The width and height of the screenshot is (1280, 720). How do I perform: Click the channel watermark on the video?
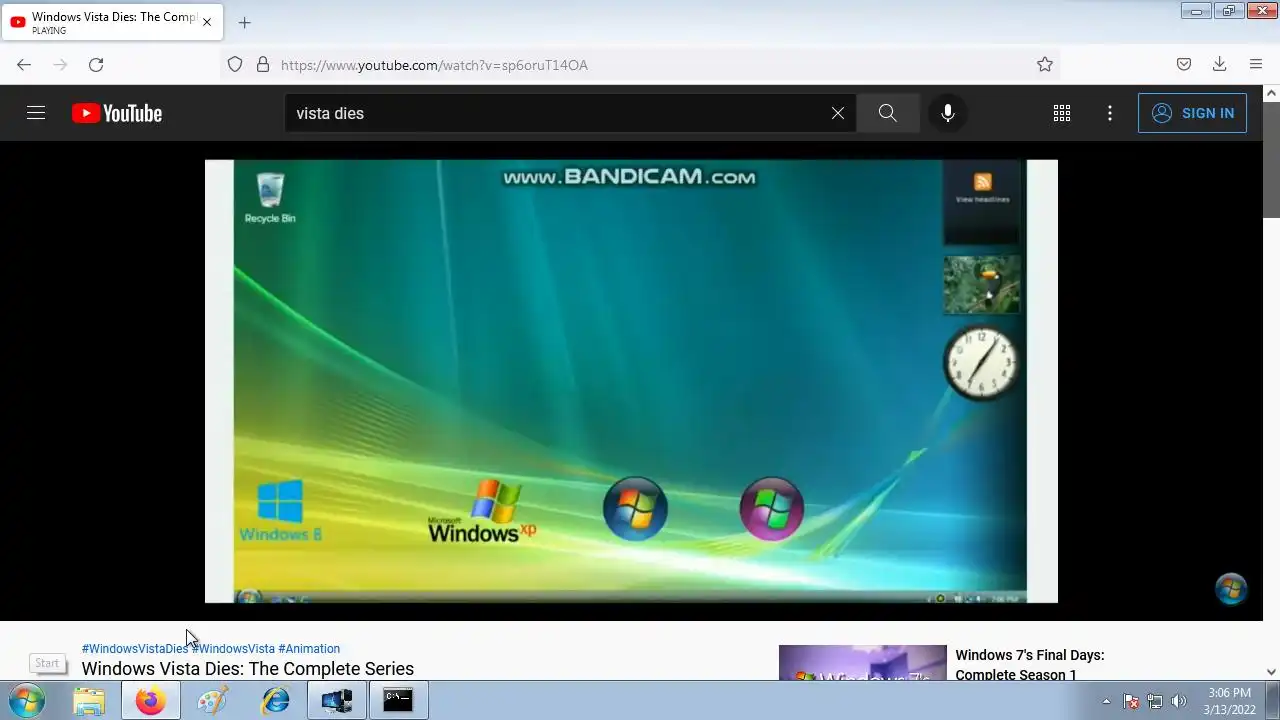pyautogui.click(x=1231, y=589)
